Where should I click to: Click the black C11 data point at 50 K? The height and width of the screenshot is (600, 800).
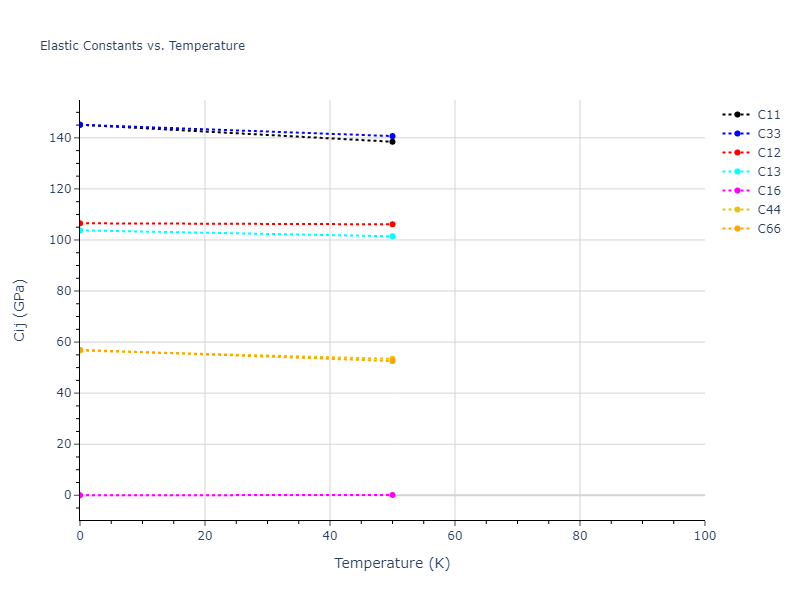click(x=392, y=142)
